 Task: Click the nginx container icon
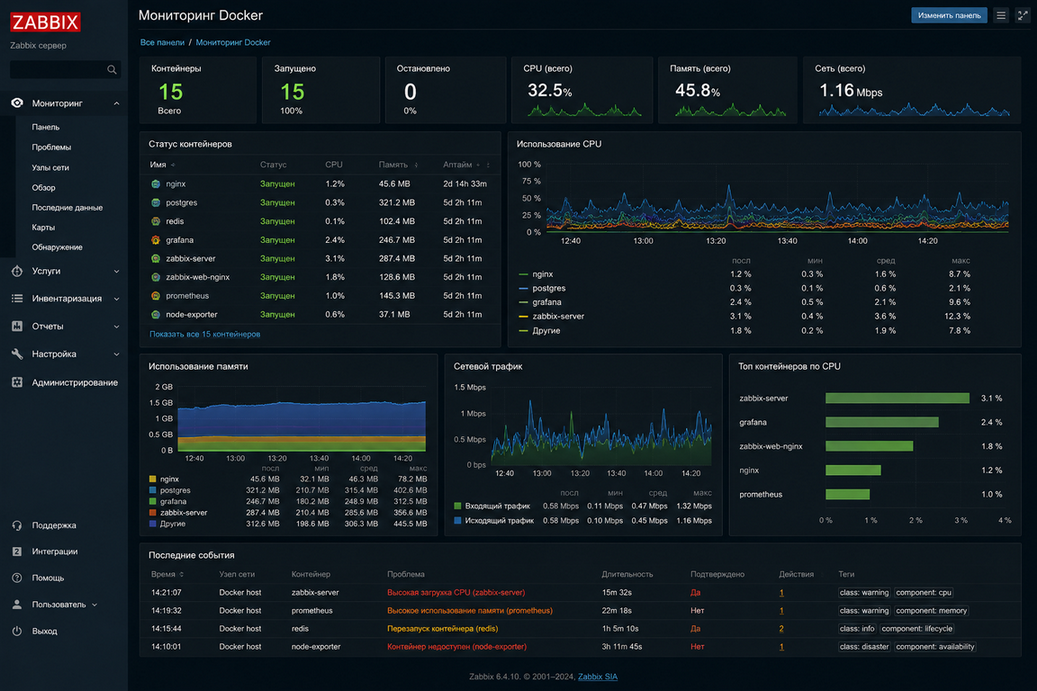155,184
